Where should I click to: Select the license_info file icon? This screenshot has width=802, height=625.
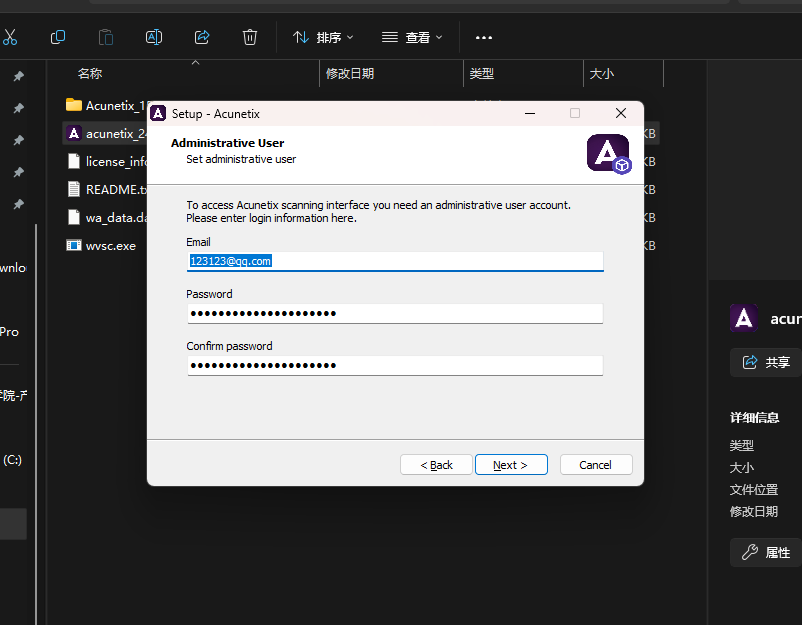point(74,161)
